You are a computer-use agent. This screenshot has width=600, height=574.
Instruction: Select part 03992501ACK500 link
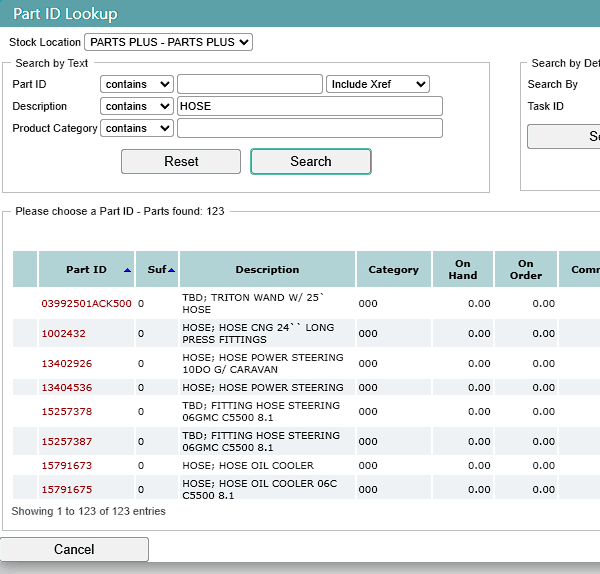pos(86,303)
